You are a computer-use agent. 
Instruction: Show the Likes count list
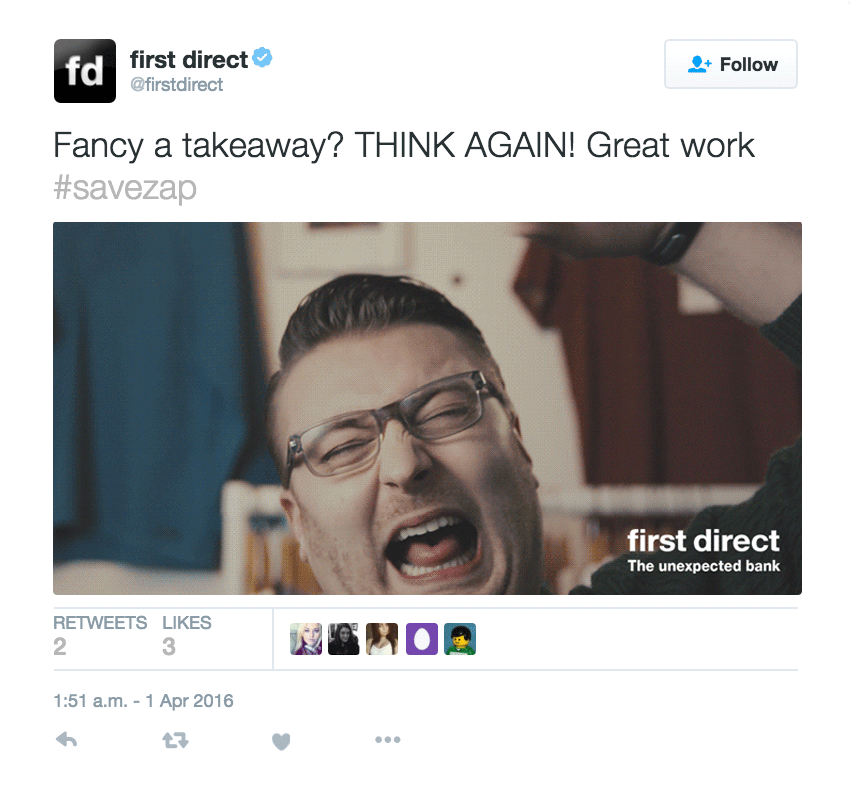186,635
